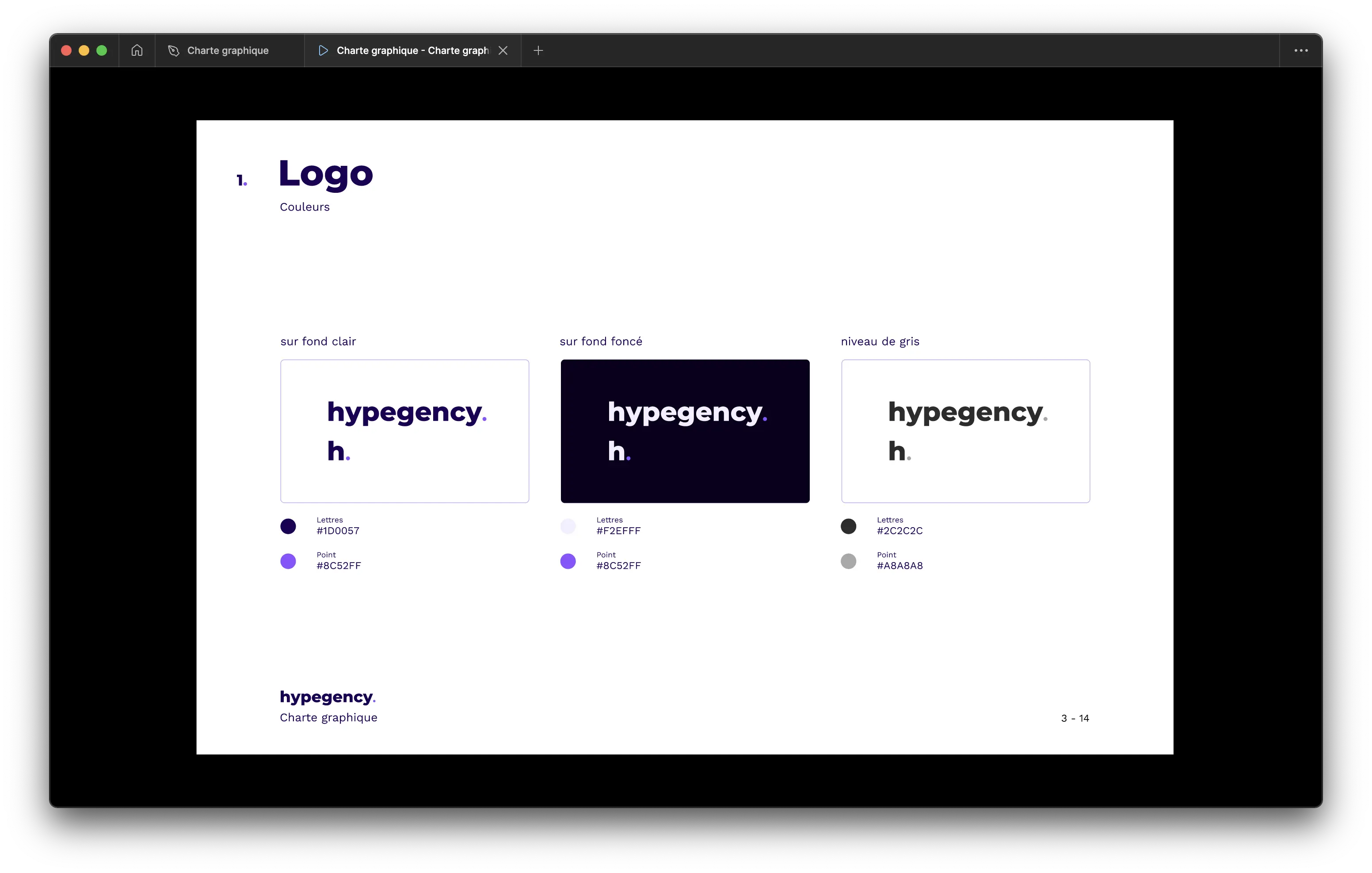Click the home icon in tab bar
Screen dimensions: 1372x873
[x=137, y=50]
